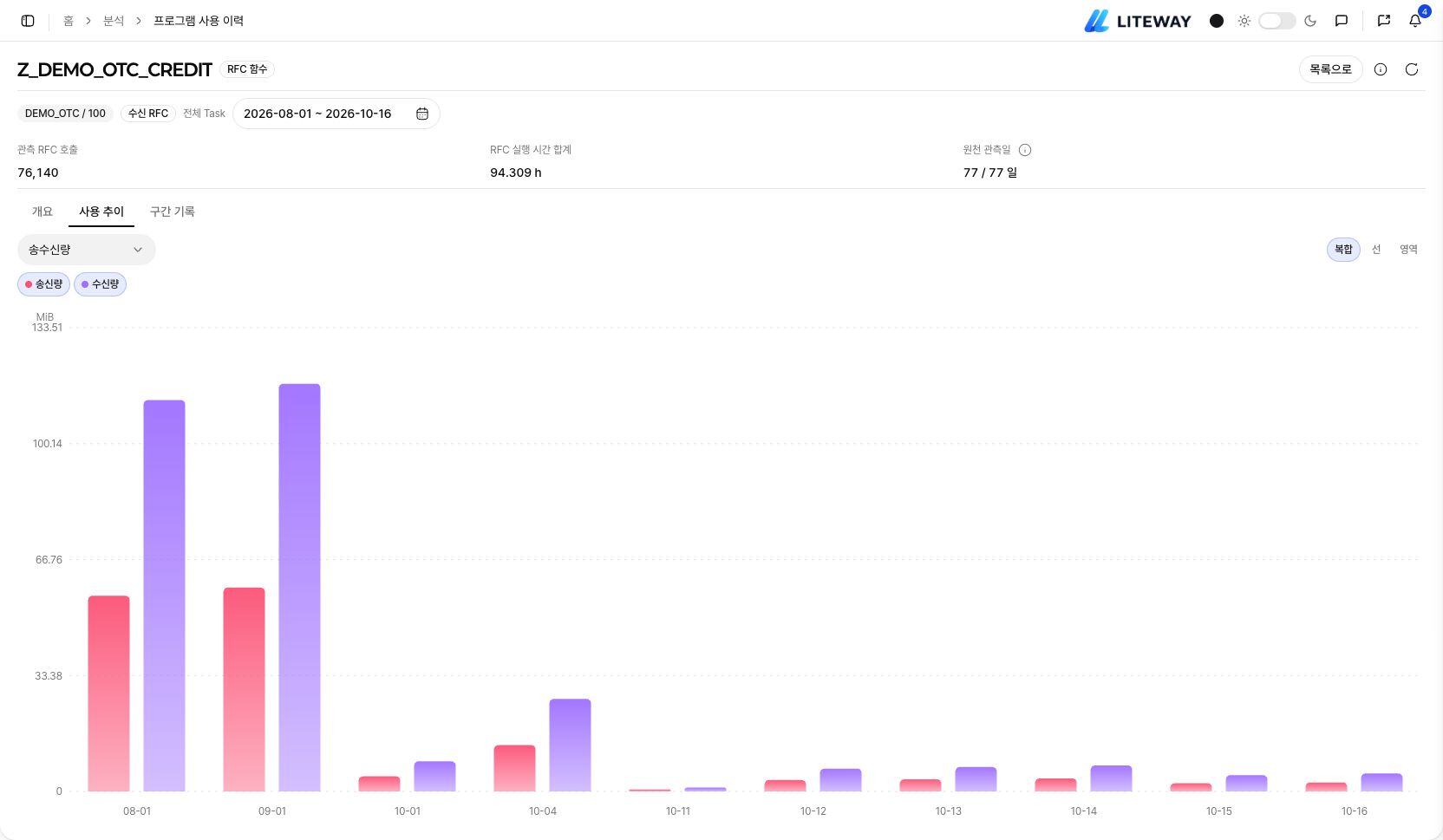The width and height of the screenshot is (1443, 840).
Task: Click the LITEWAY logo
Action: [x=1138, y=21]
